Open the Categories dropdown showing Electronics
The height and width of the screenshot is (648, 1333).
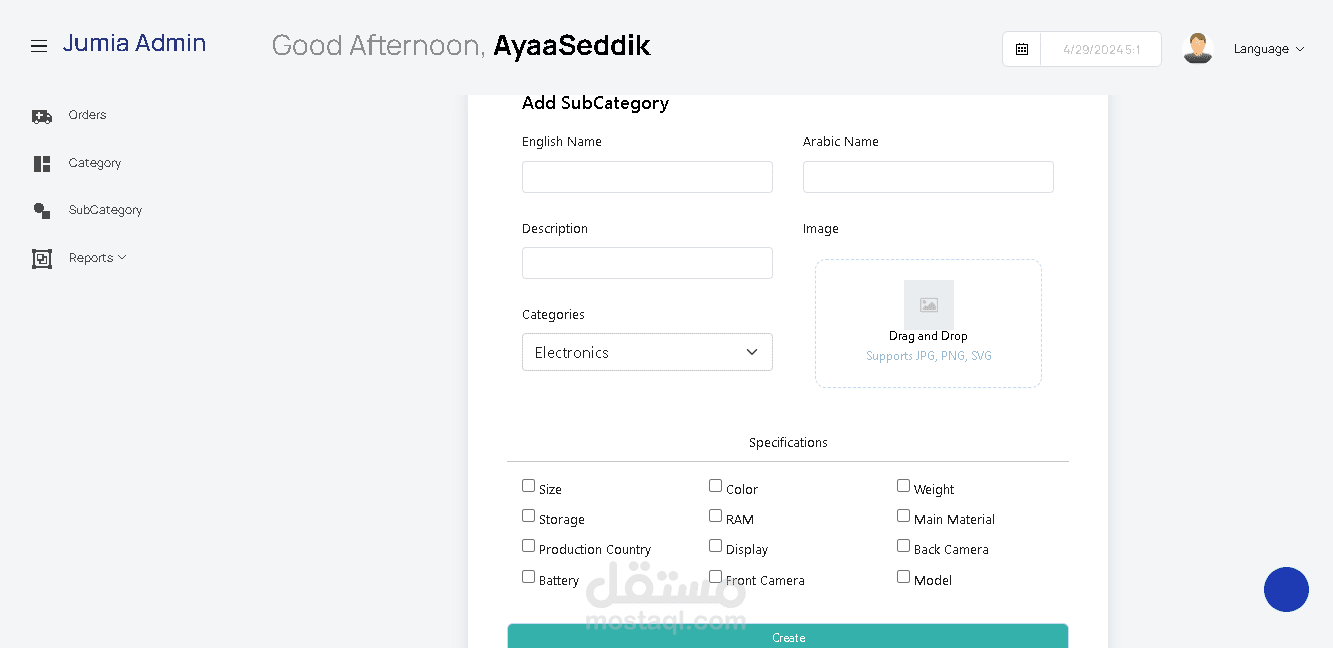click(647, 352)
